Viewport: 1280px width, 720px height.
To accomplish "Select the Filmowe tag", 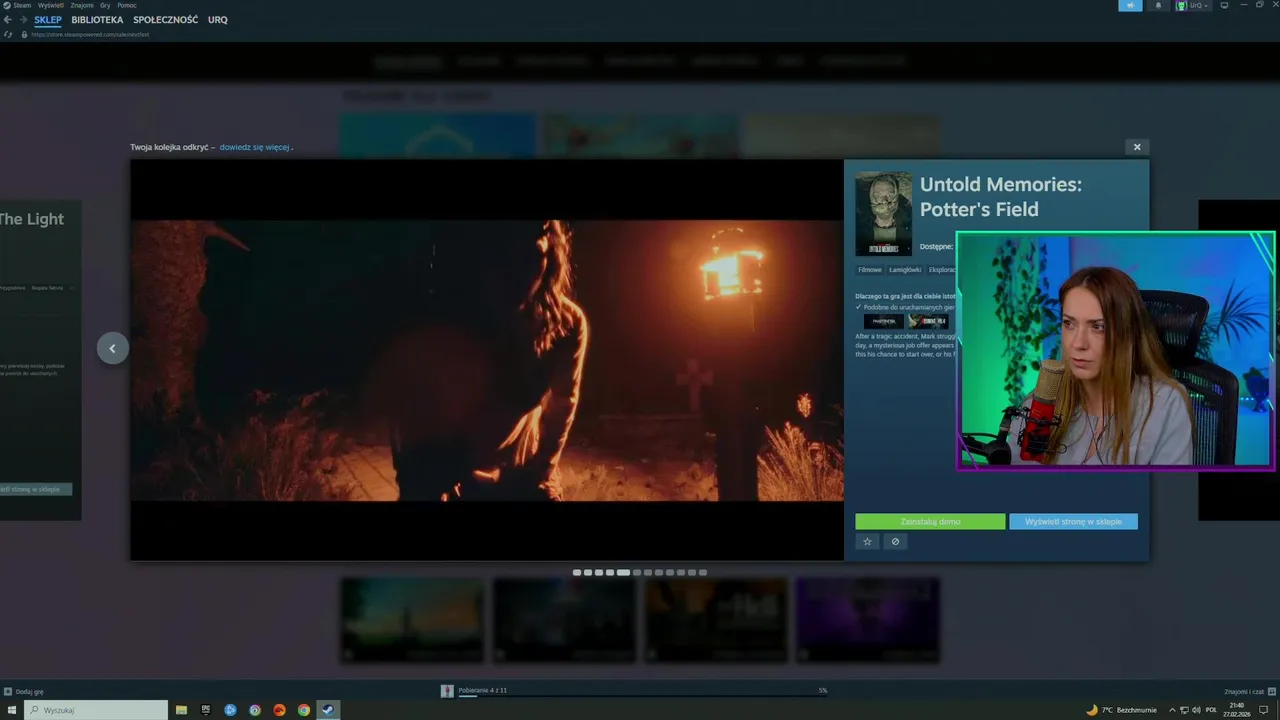I will 870,270.
